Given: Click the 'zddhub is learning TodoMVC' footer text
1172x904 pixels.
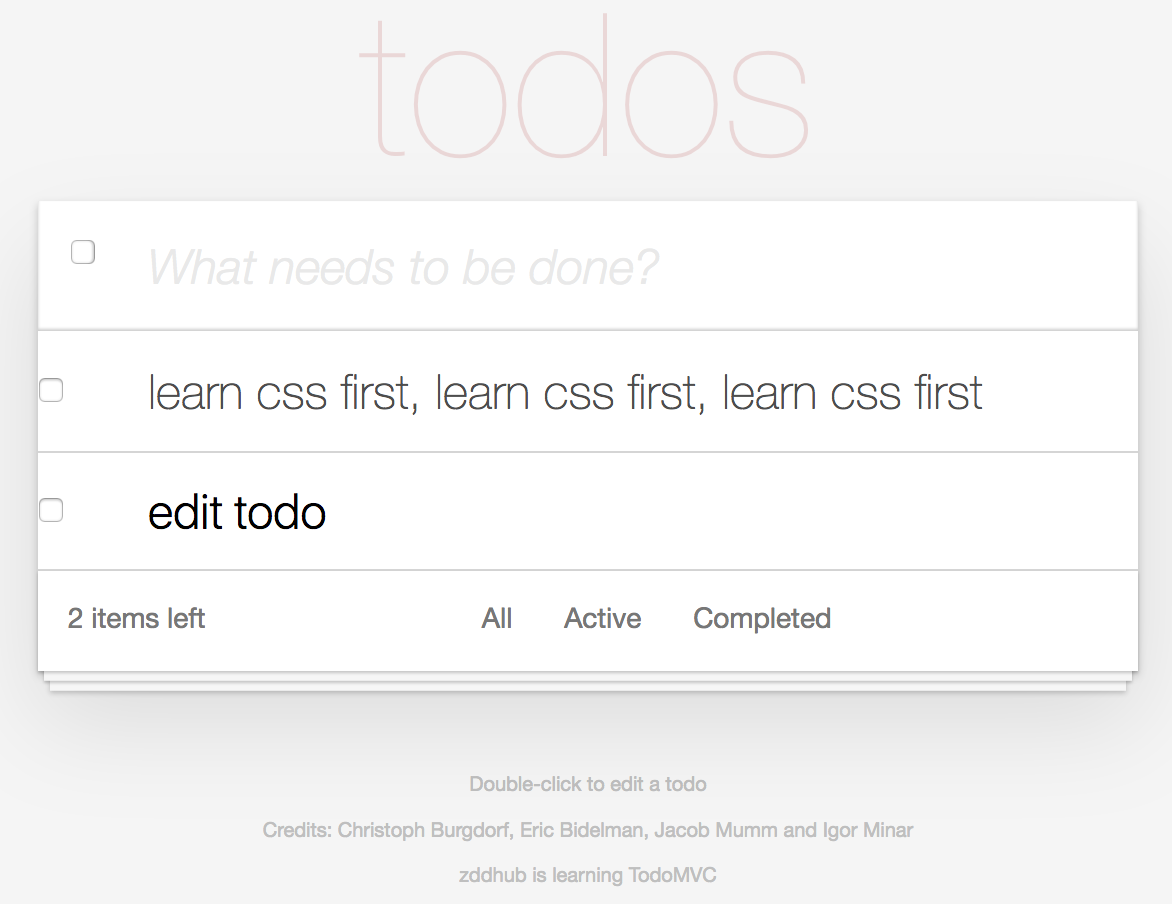Looking at the screenshot, I should (x=588, y=874).
